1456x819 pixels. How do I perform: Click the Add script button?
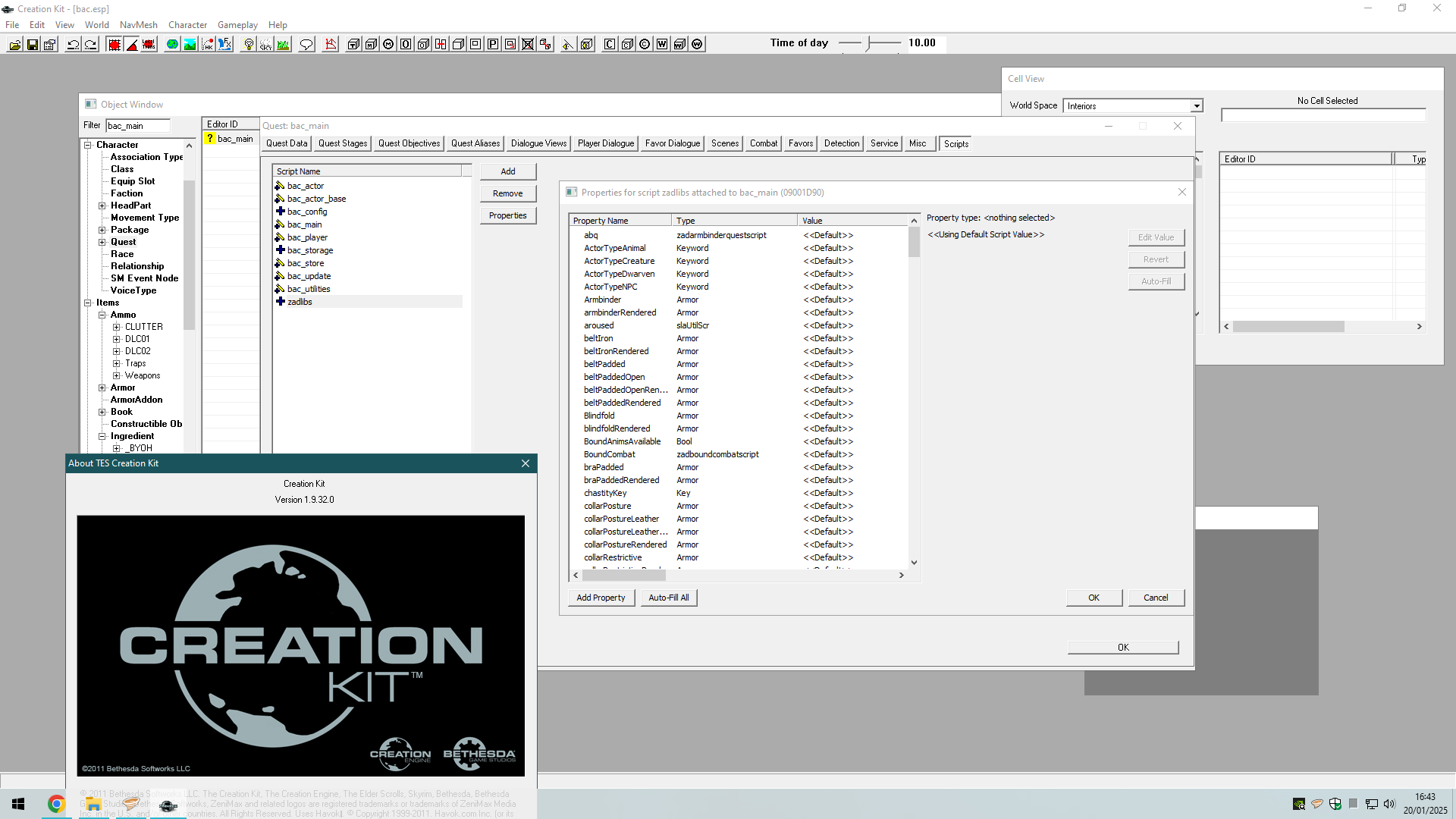pos(508,171)
